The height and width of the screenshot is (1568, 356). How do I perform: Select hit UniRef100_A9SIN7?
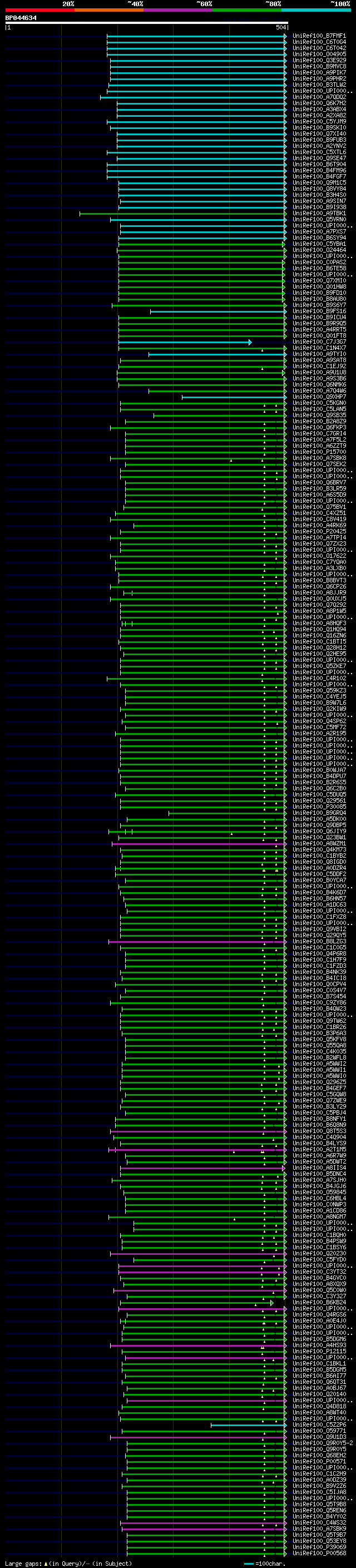click(x=319, y=201)
